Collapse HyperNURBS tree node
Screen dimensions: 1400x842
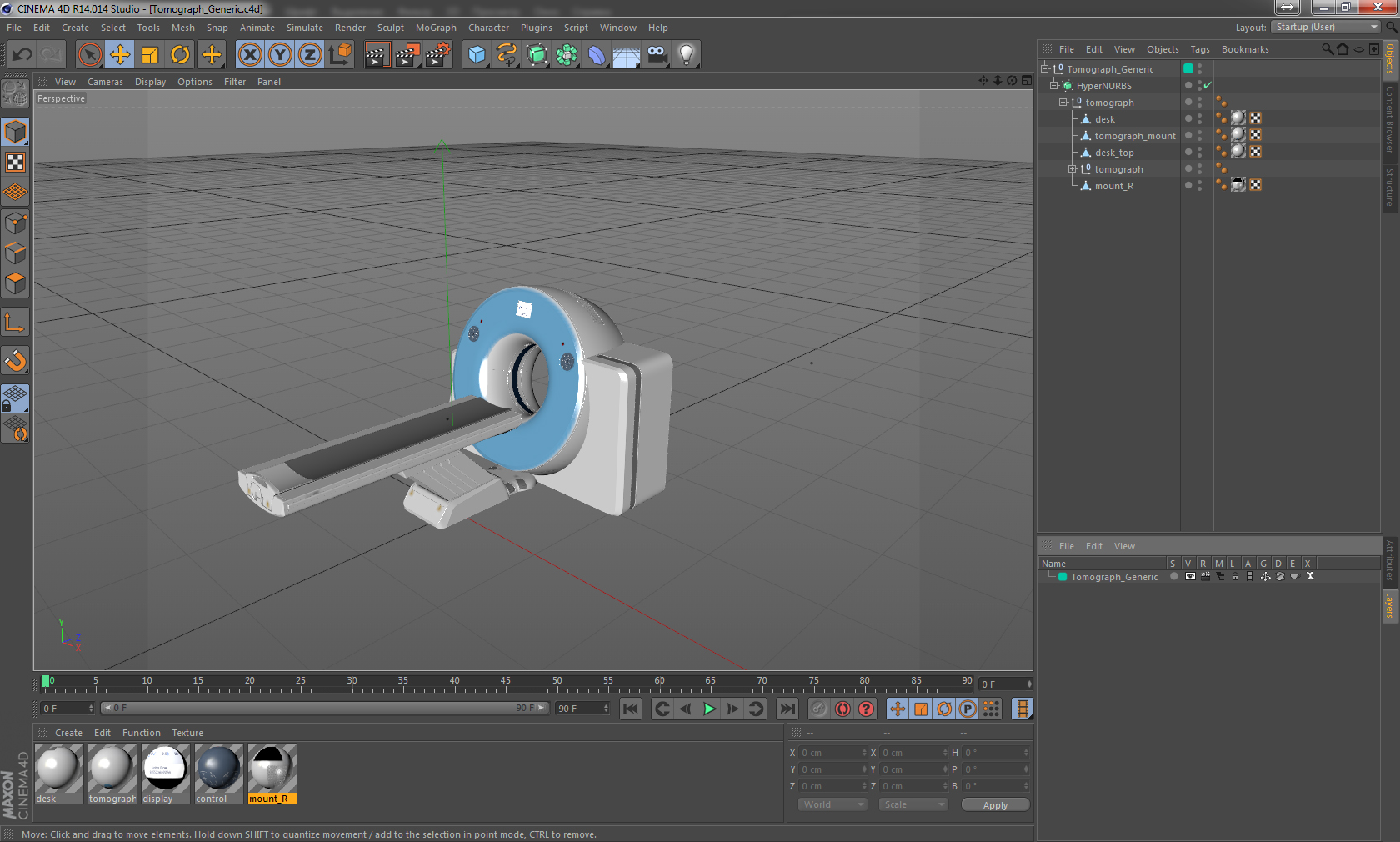click(1054, 85)
